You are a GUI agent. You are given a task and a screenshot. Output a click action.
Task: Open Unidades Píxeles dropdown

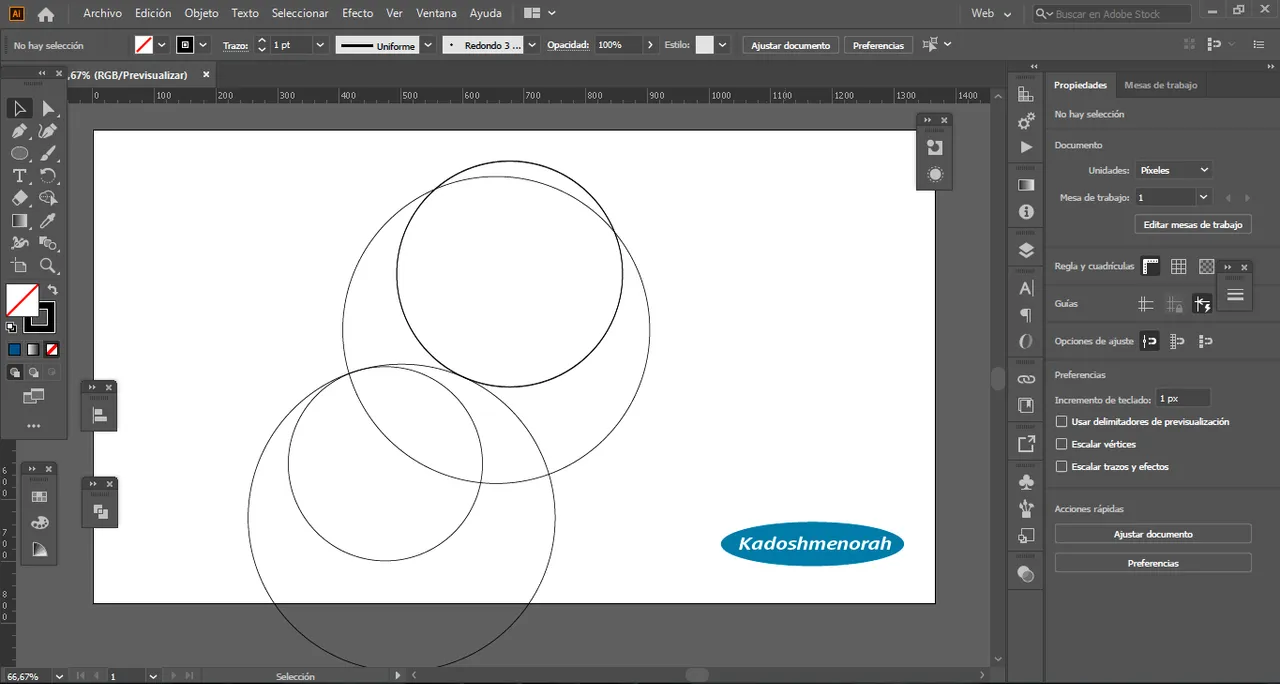pos(1174,171)
